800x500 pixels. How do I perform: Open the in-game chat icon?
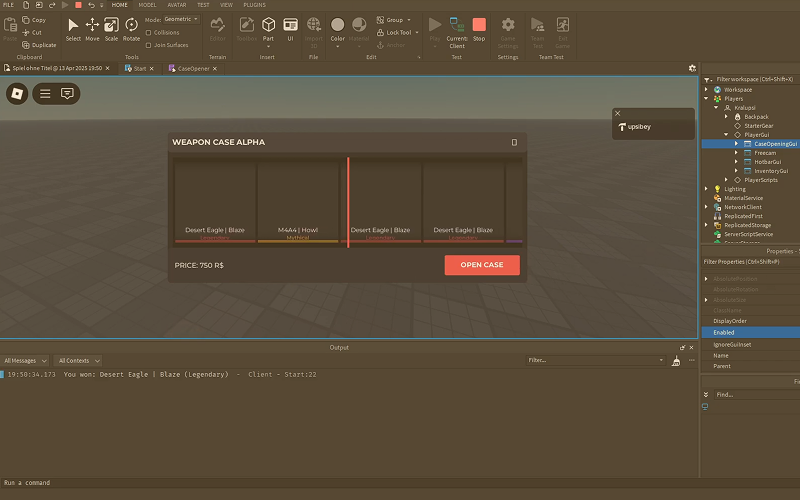[67, 94]
